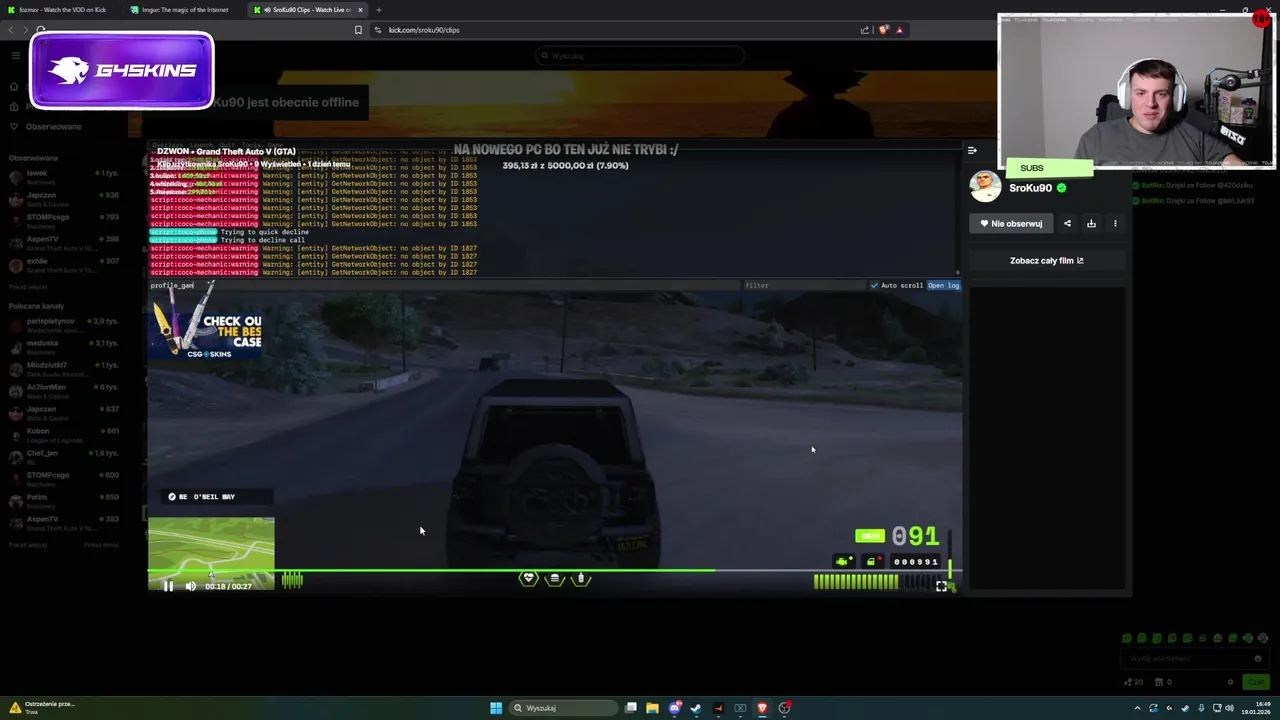The height and width of the screenshot is (720, 1280).
Task: Select Kubon in recommended channels
Action: click(65, 435)
